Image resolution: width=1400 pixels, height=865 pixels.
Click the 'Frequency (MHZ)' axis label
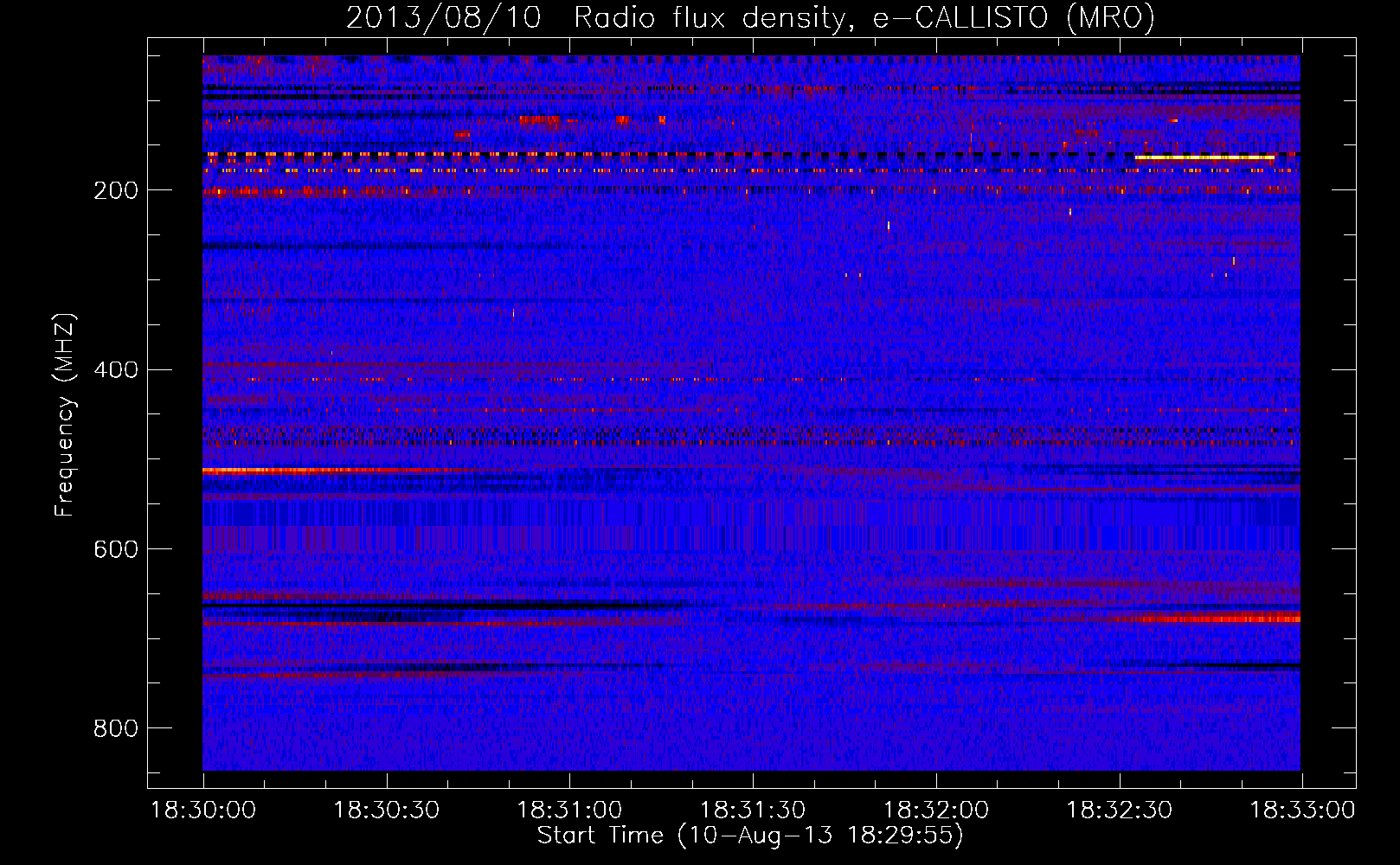coord(65,415)
